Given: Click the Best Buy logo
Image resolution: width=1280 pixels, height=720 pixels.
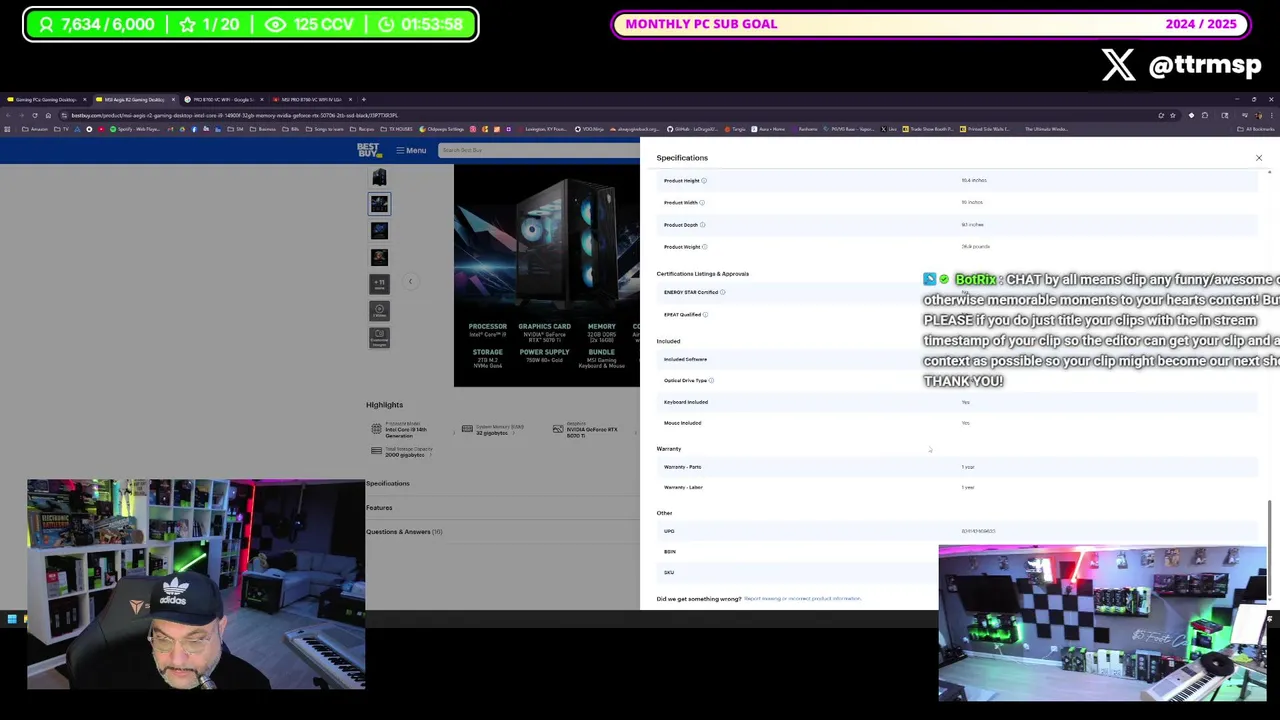Looking at the screenshot, I should [369, 150].
